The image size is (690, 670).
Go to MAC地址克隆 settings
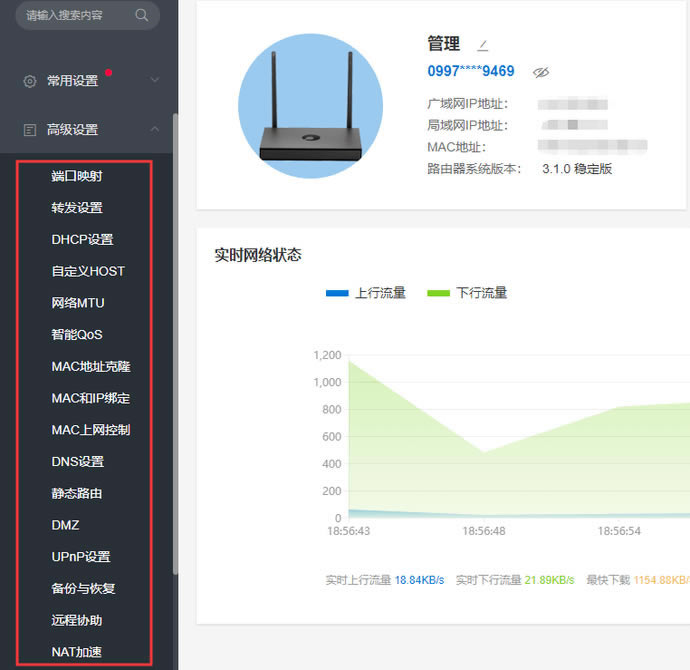coord(91,367)
